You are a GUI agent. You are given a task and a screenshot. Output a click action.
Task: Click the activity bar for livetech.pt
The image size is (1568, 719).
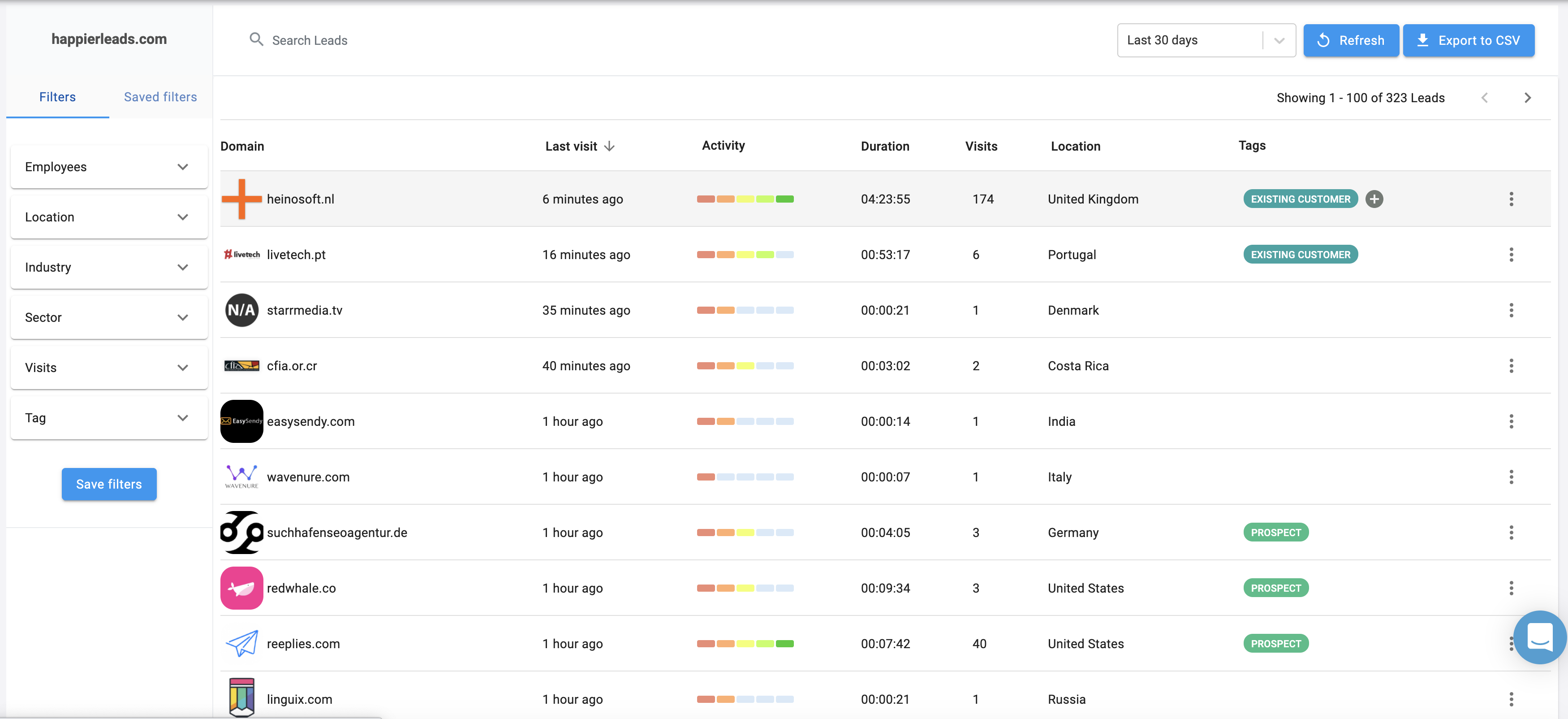[745, 255]
